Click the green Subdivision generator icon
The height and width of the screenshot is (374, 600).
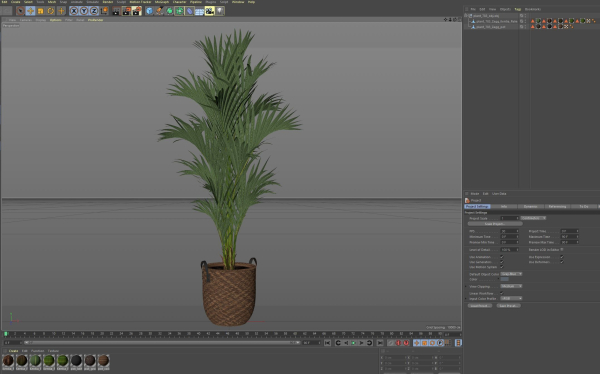click(169, 11)
